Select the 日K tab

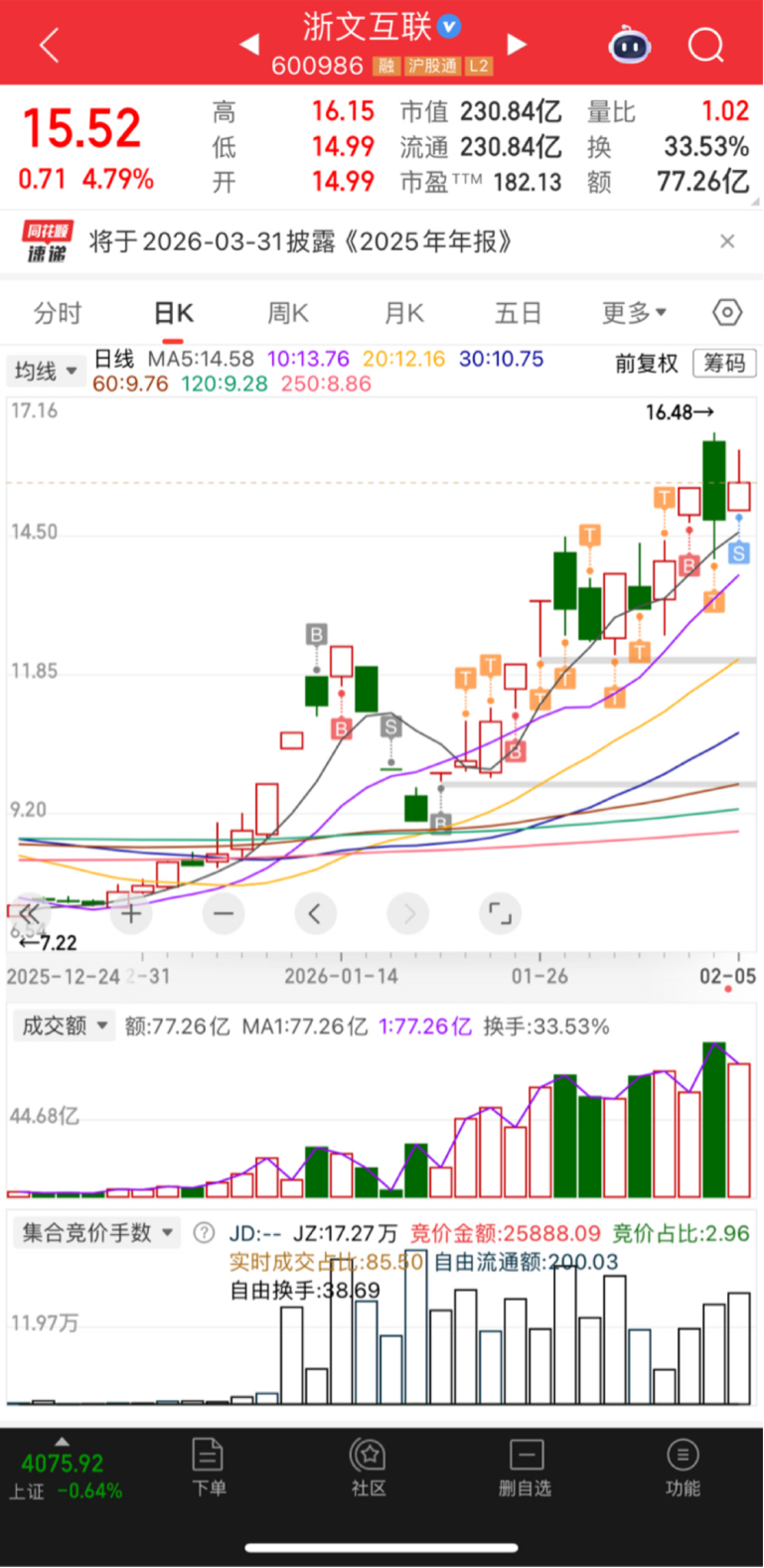pyautogui.click(x=174, y=314)
